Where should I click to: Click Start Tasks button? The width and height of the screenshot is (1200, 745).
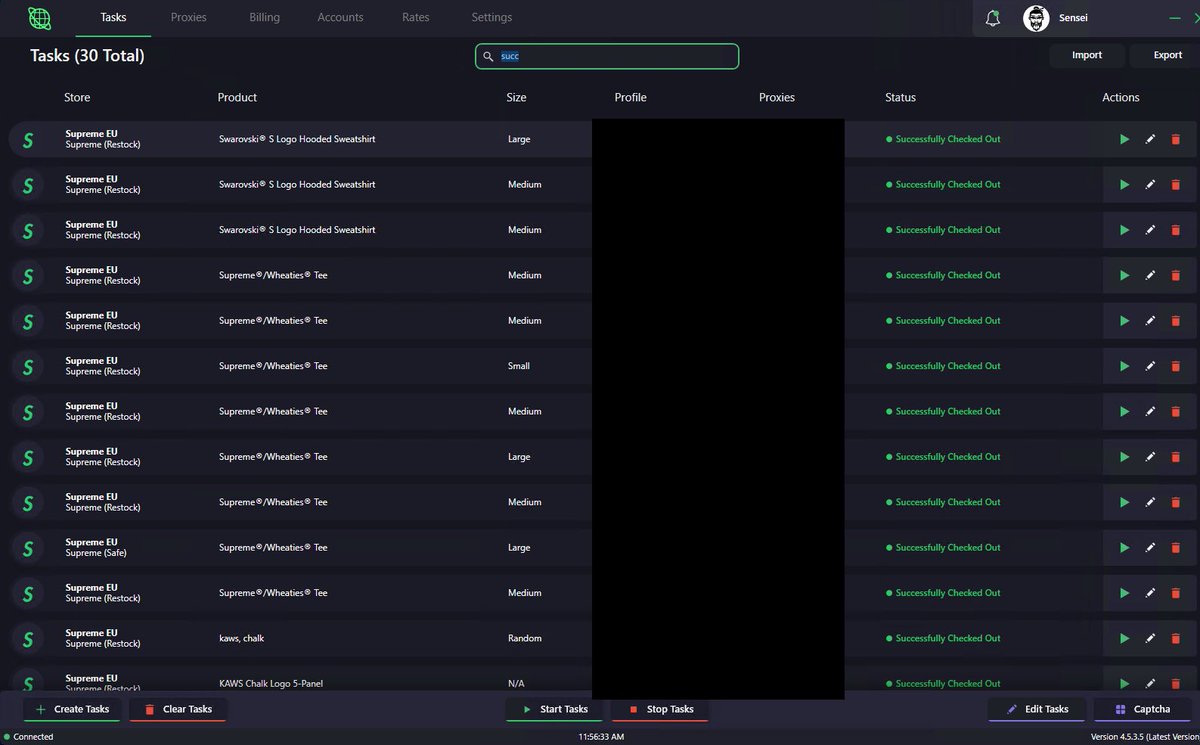coord(554,709)
